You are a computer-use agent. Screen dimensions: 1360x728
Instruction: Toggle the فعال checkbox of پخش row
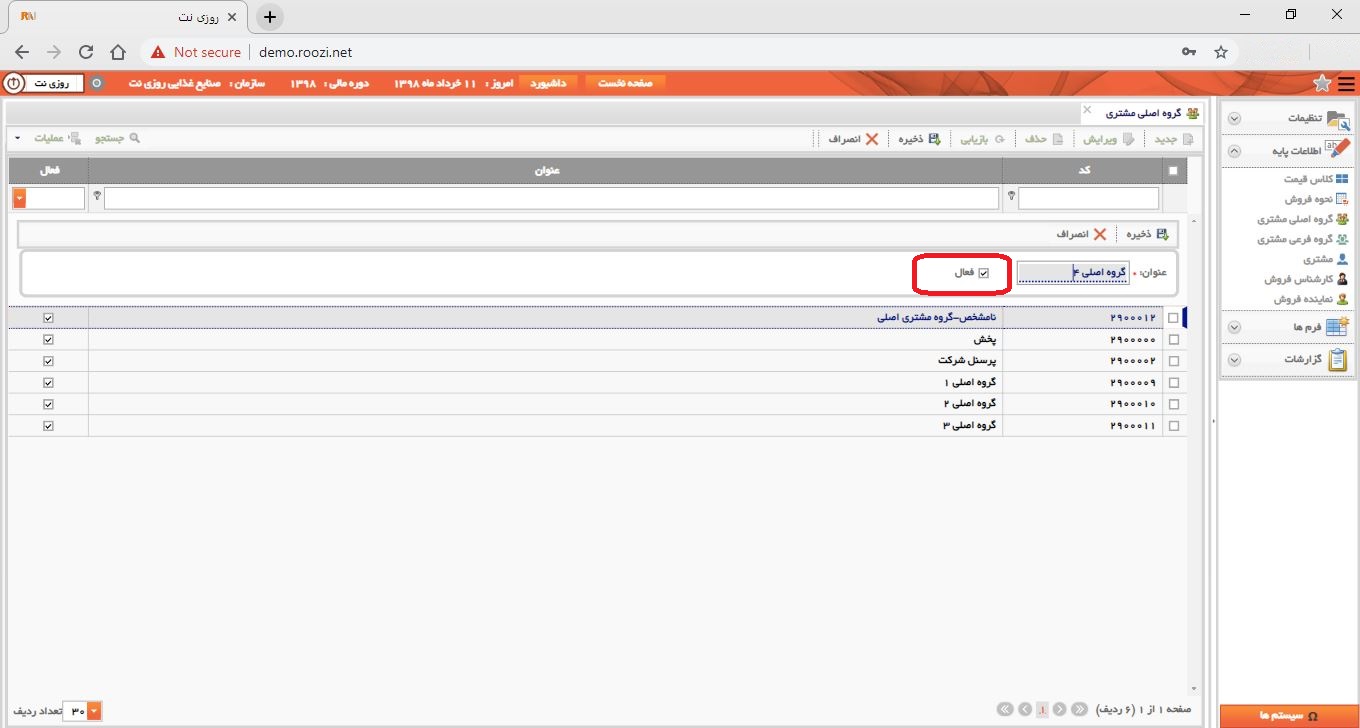[x=48, y=340]
